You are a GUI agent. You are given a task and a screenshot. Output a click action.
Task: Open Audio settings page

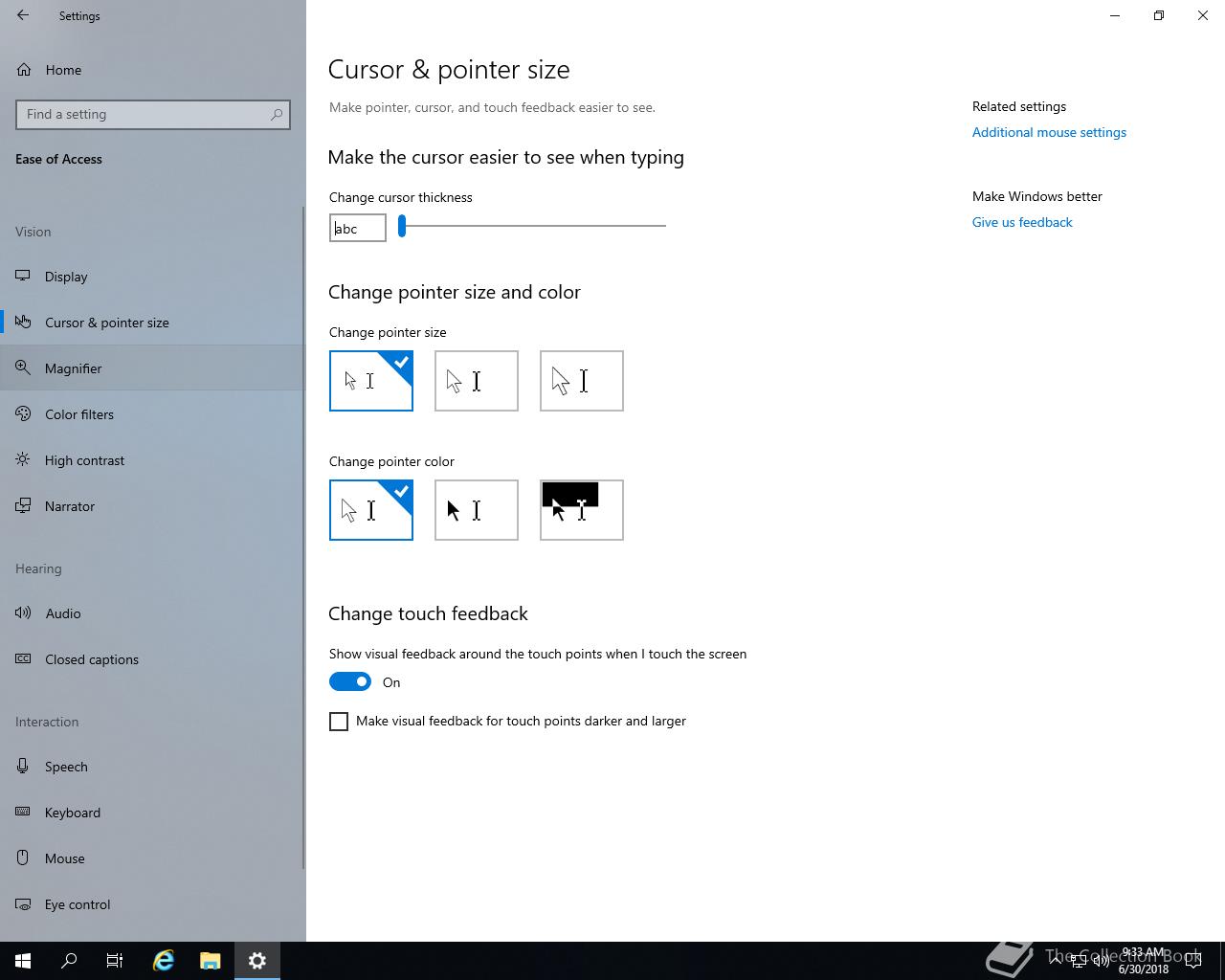coord(153,613)
